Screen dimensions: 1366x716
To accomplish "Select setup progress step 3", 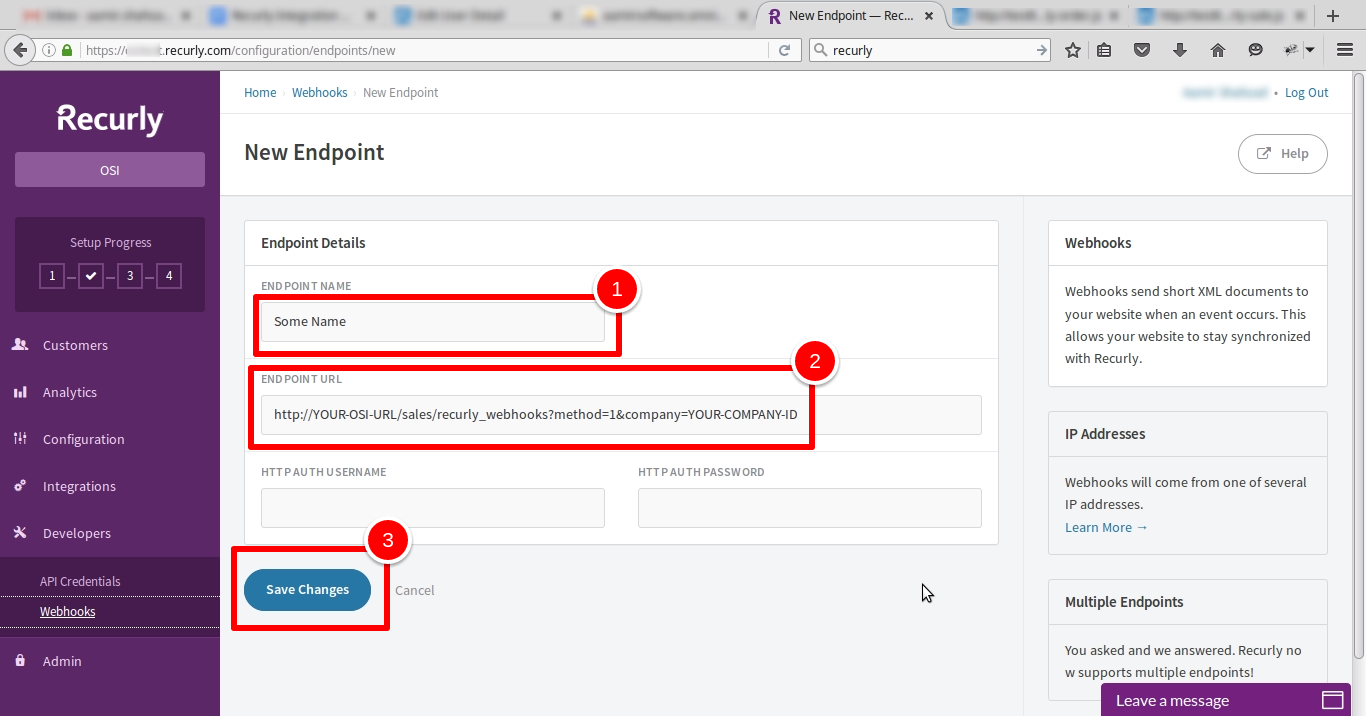I will tap(129, 276).
